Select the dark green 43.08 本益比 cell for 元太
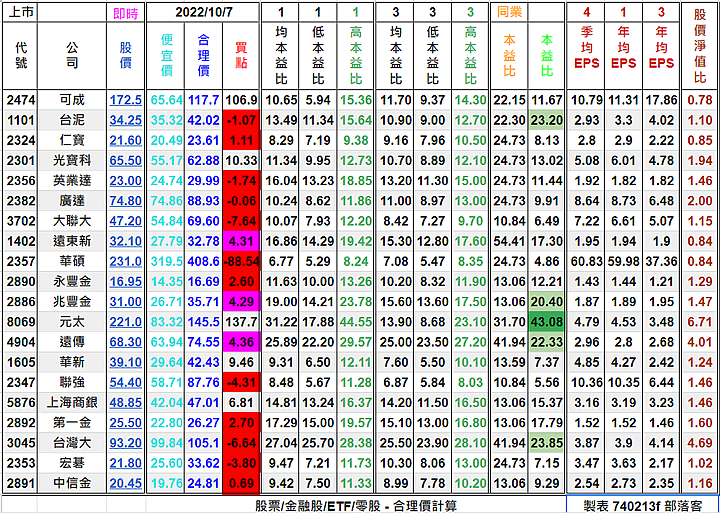Image resolution: width=720 pixels, height=513 pixels. 546,322
